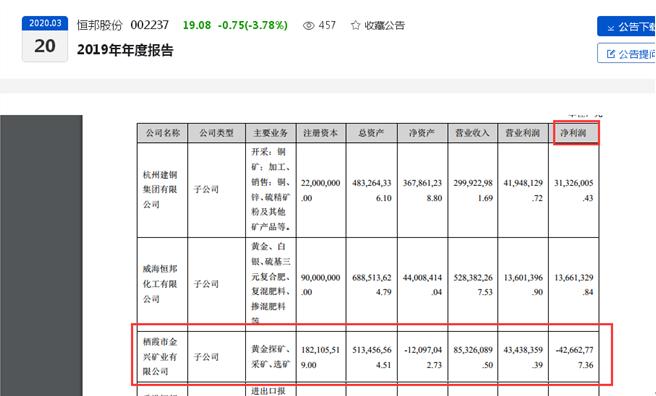Click net profit -42,662,777.36

574,357
